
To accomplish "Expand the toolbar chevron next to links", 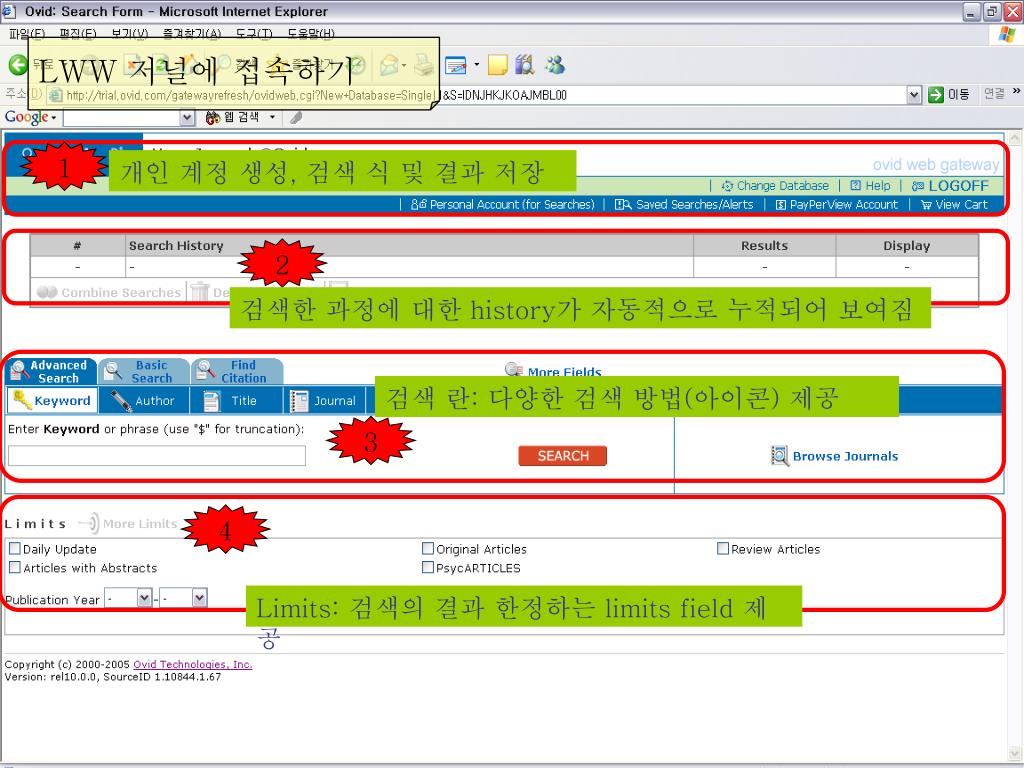I will pos(1016,91).
